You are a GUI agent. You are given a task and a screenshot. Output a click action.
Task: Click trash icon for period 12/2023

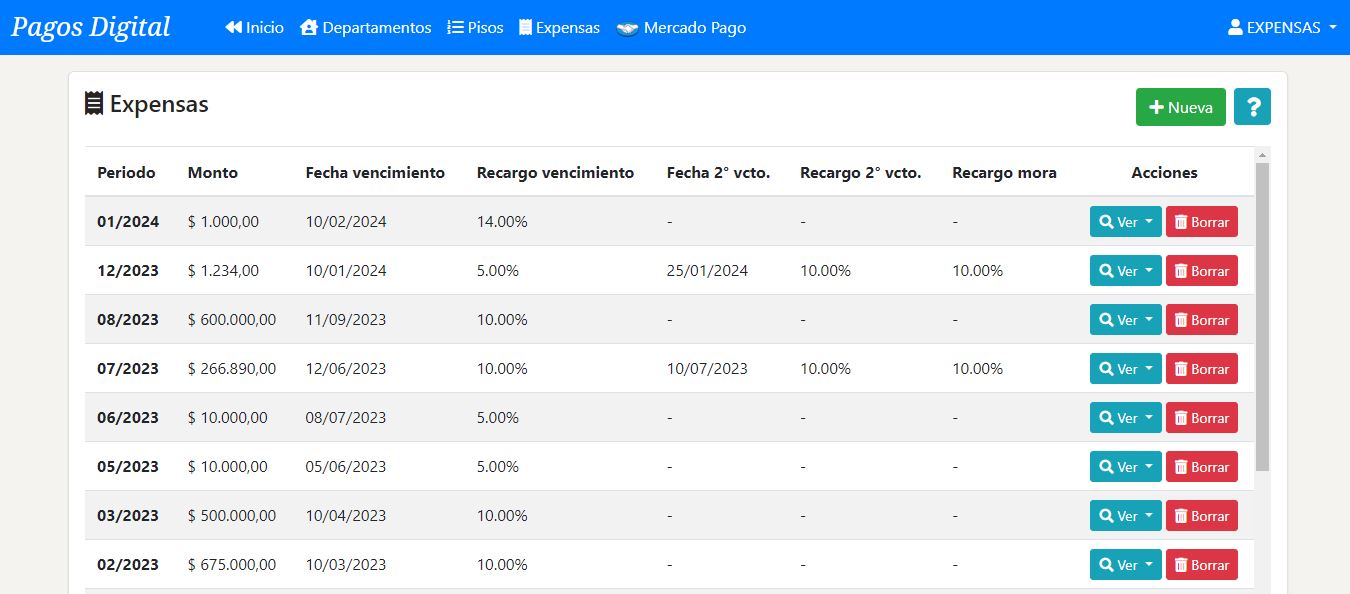coord(1181,271)
